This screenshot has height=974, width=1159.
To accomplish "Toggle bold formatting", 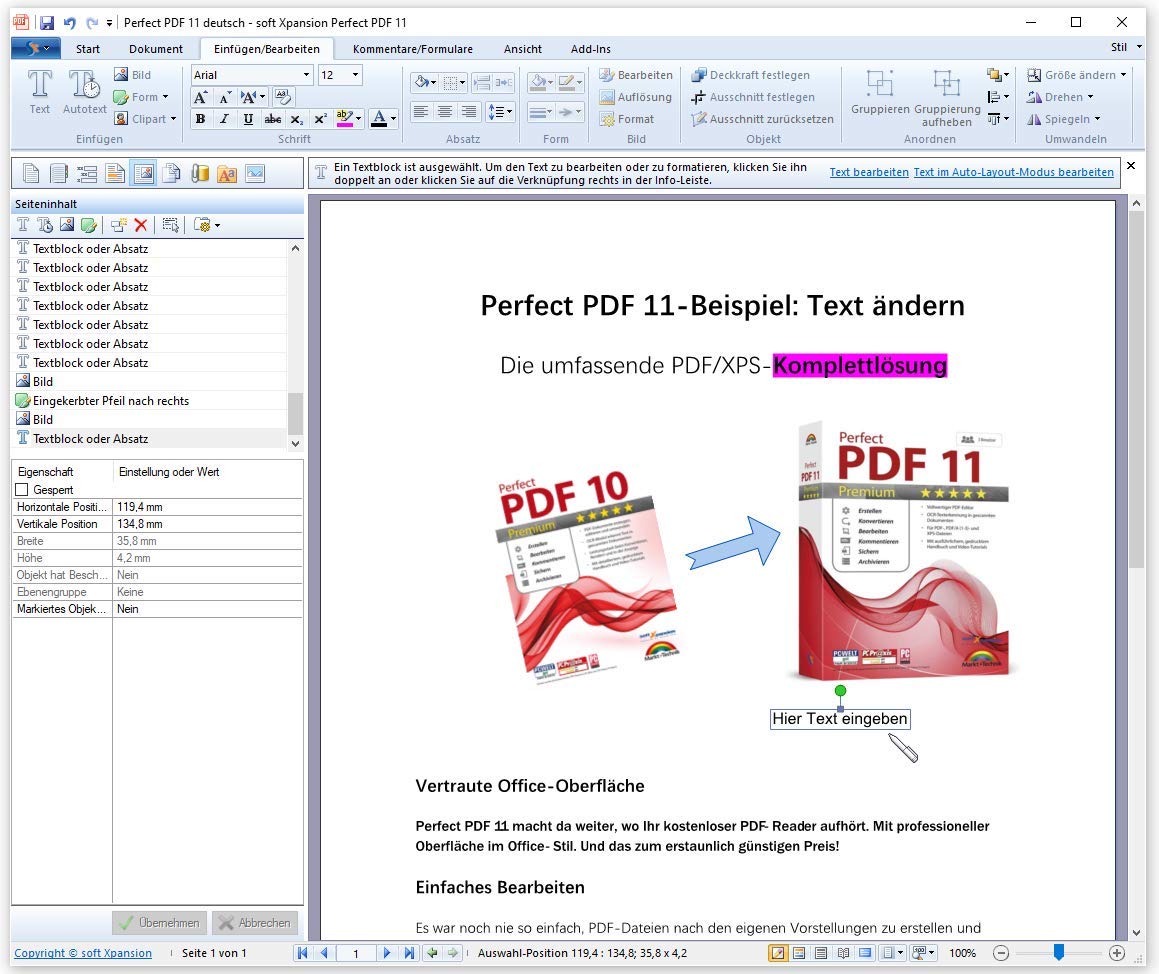I will [x=200, y=119].
